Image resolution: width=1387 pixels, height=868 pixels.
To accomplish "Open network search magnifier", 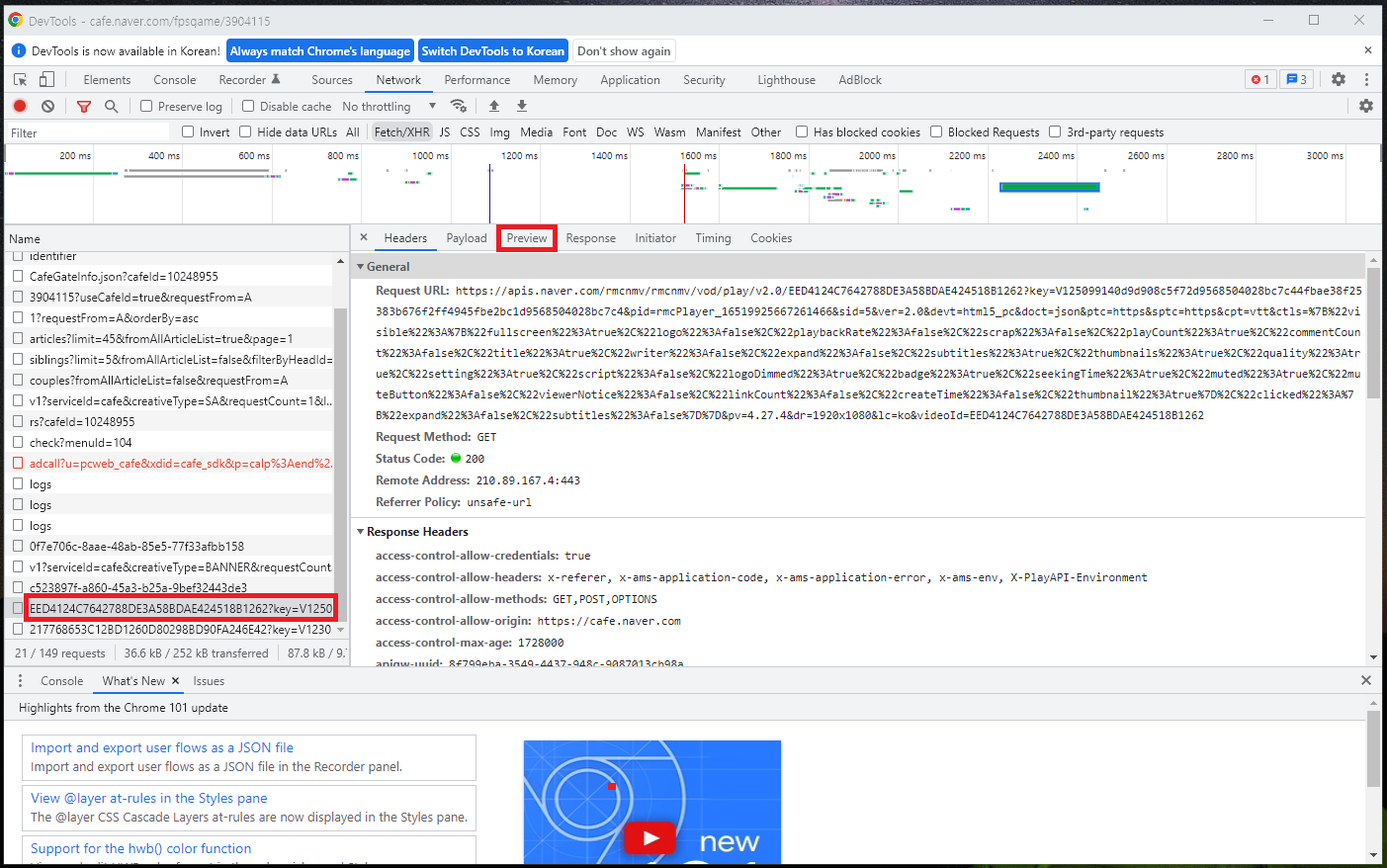I will (x=112, y=106).
